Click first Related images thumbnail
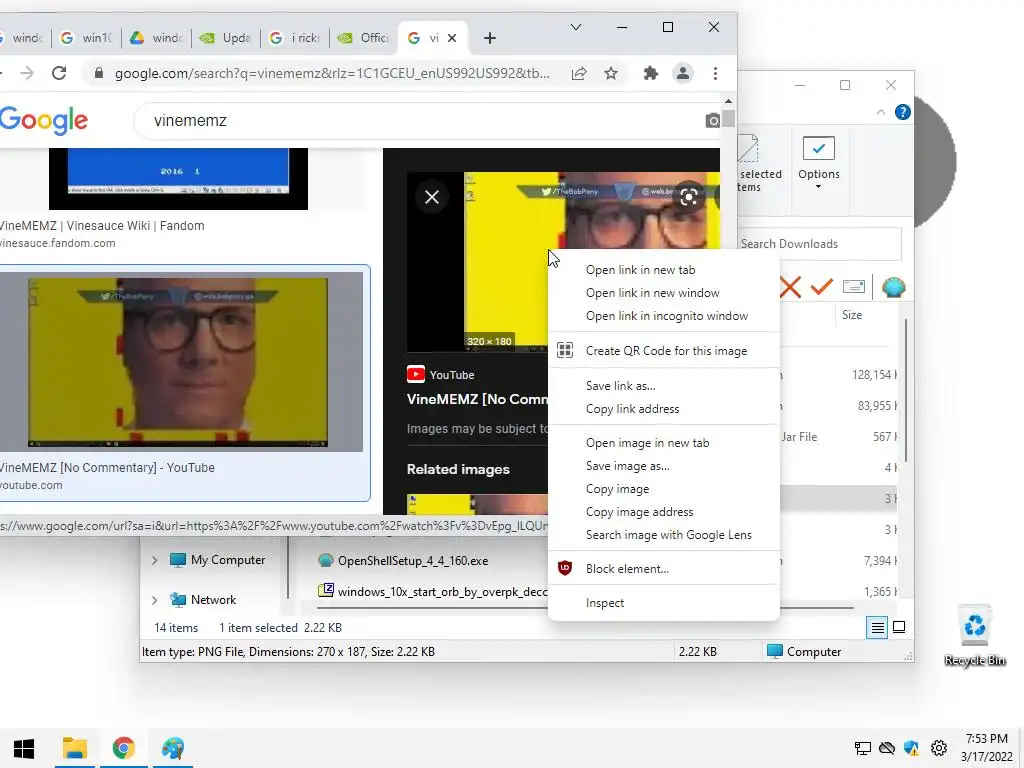The width and height of the screenshot is (1024, 768). [x=477, y=504]
